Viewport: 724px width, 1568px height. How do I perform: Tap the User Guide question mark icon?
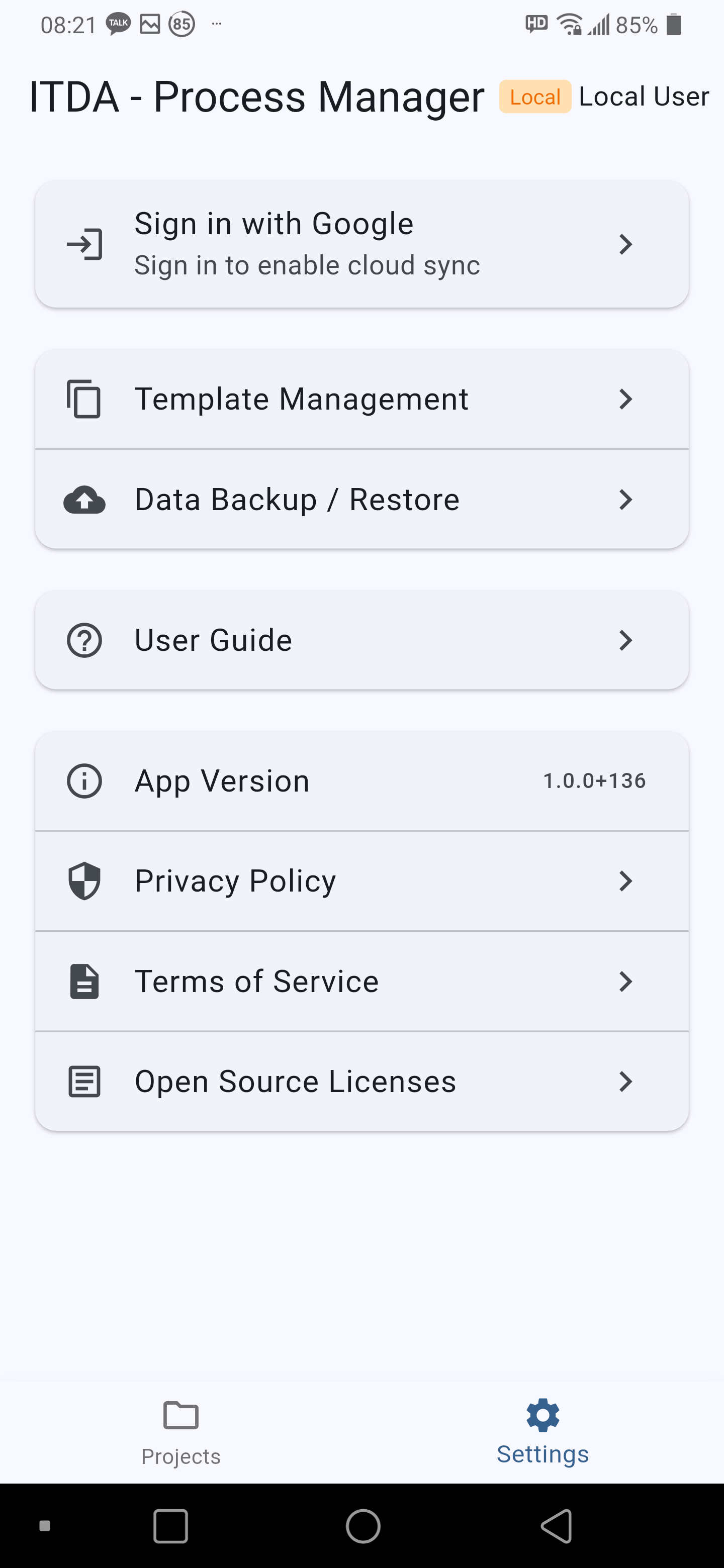click(84, 640)
